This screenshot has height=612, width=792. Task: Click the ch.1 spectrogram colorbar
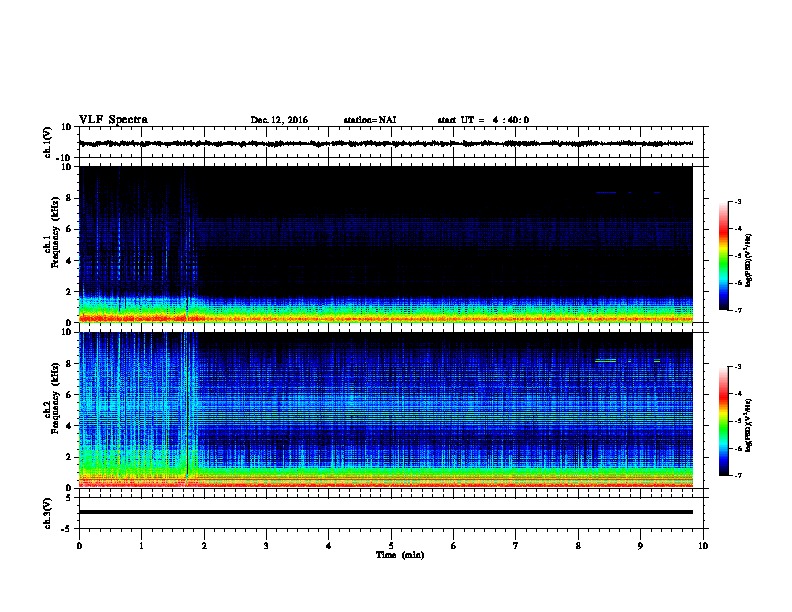coord(724,256)
